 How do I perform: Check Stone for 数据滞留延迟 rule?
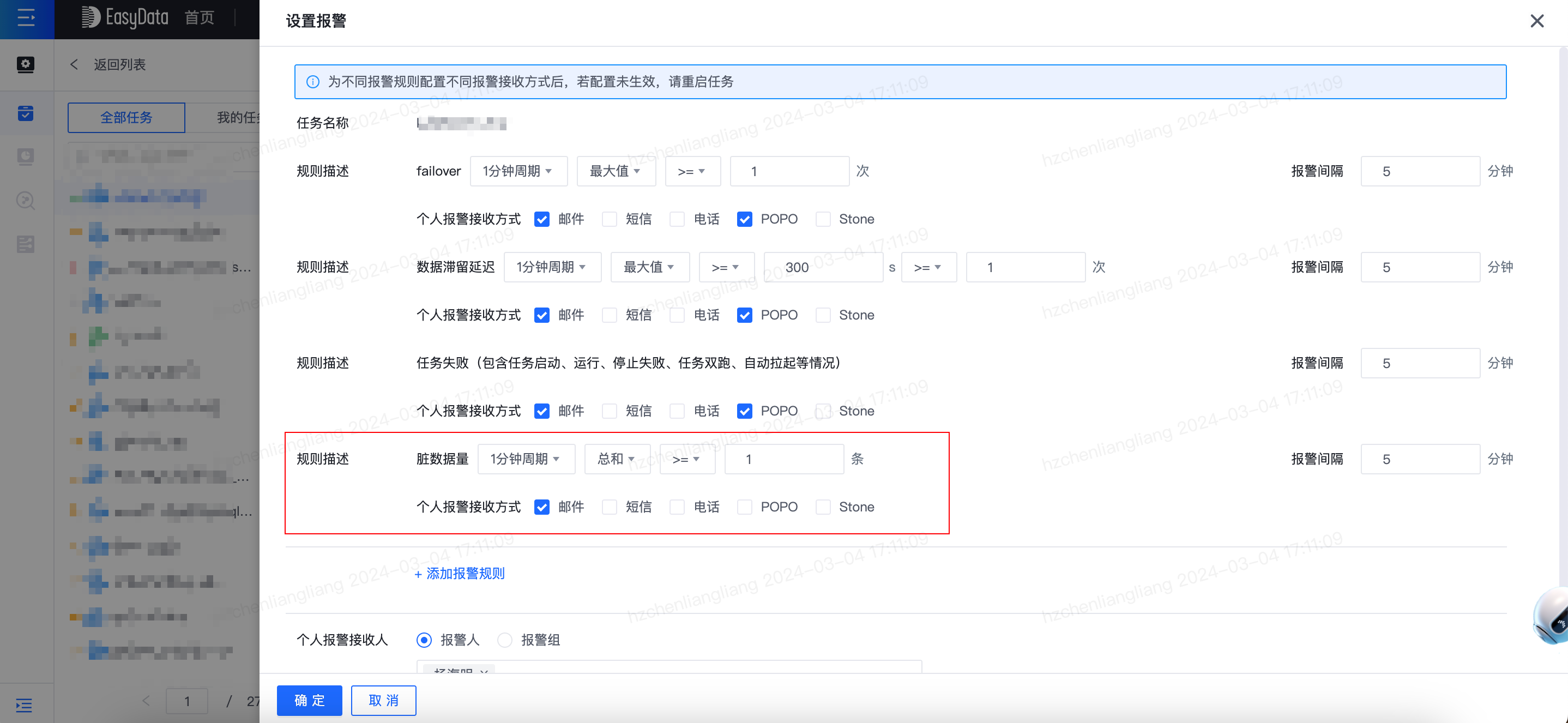tap(823, 316)
